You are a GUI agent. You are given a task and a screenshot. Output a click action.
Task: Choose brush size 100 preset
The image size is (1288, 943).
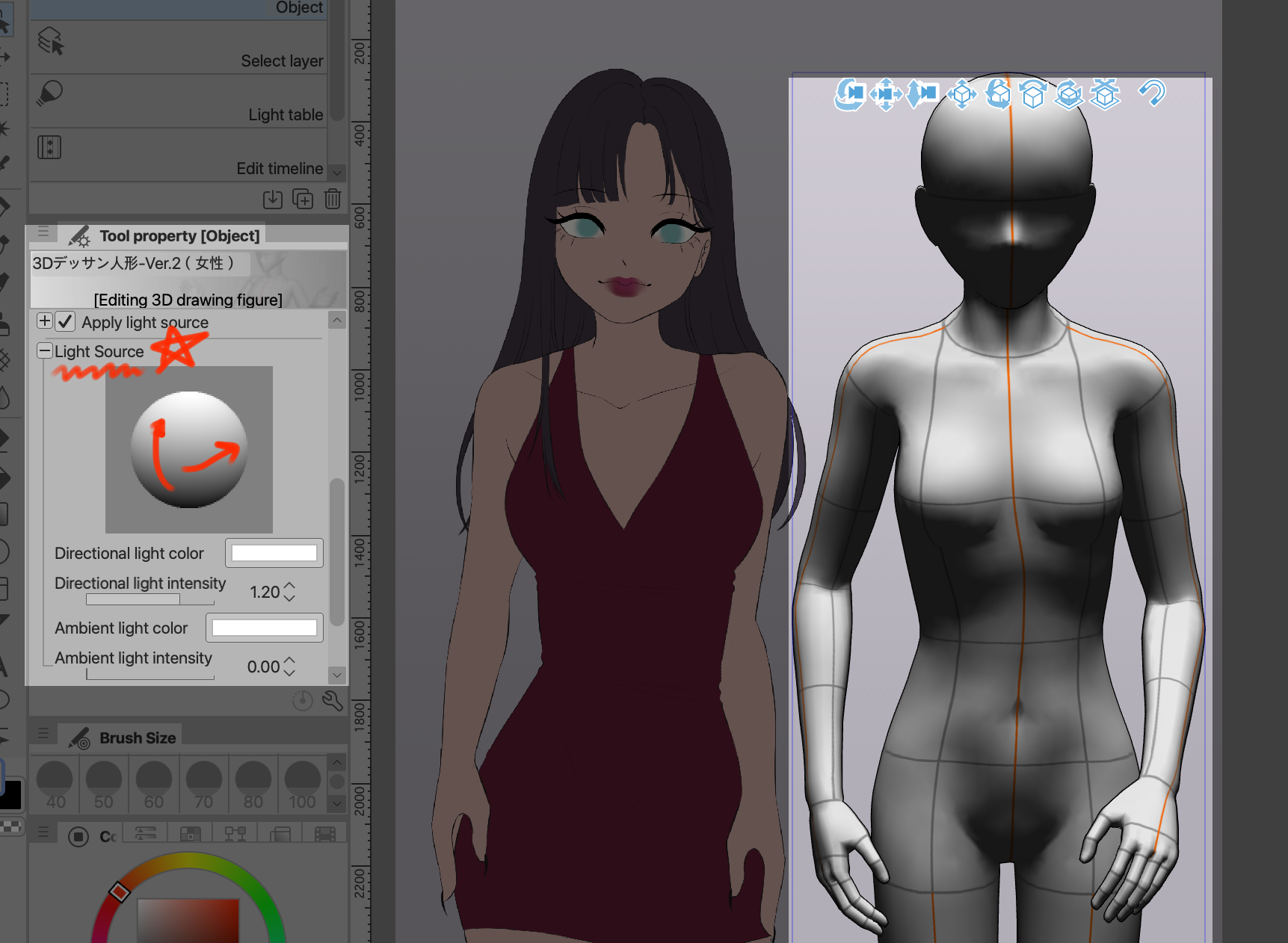coord(303,785)
